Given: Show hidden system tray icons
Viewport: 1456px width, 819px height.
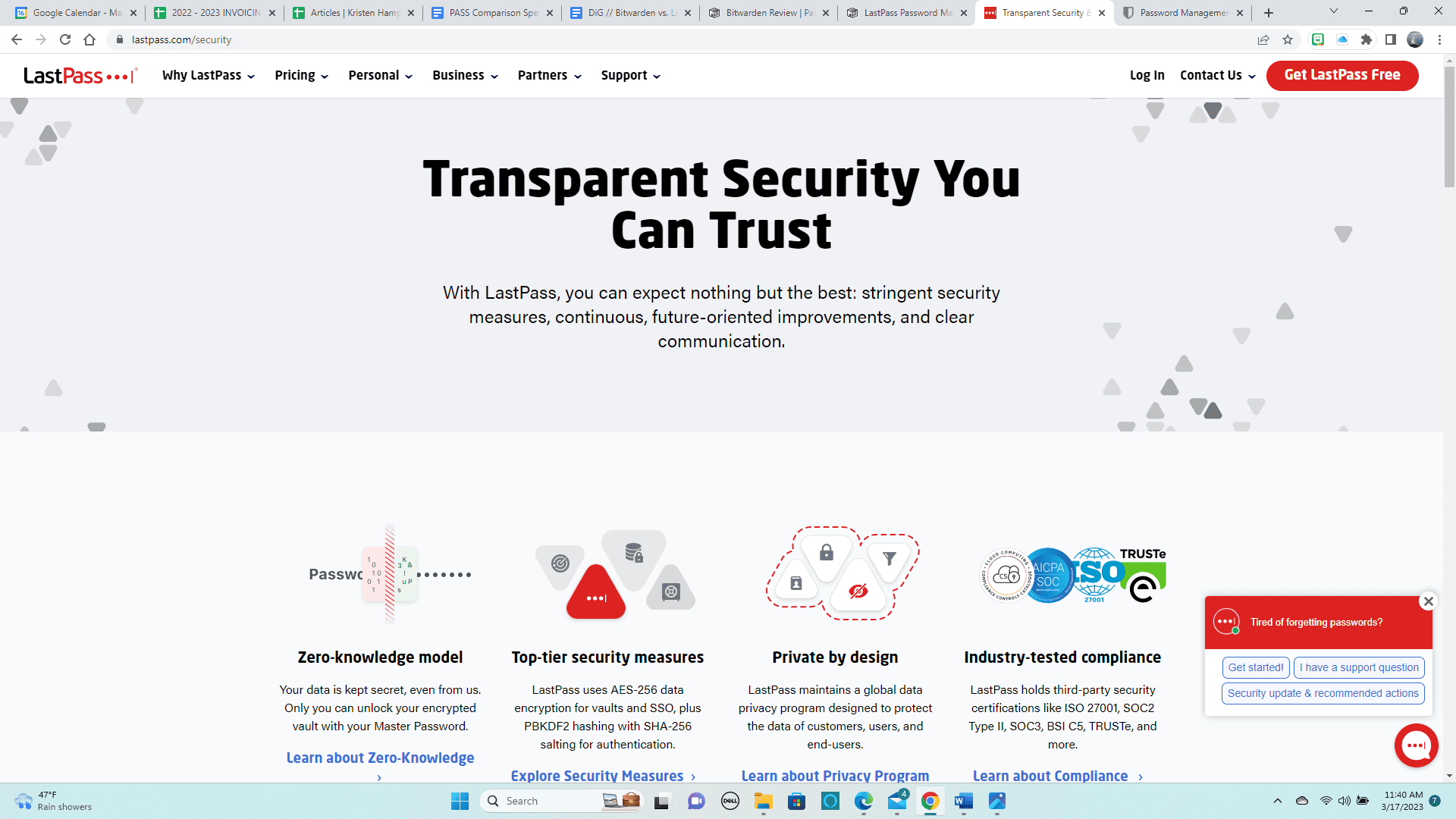Looking at the screenshot, I should 1278,801.
